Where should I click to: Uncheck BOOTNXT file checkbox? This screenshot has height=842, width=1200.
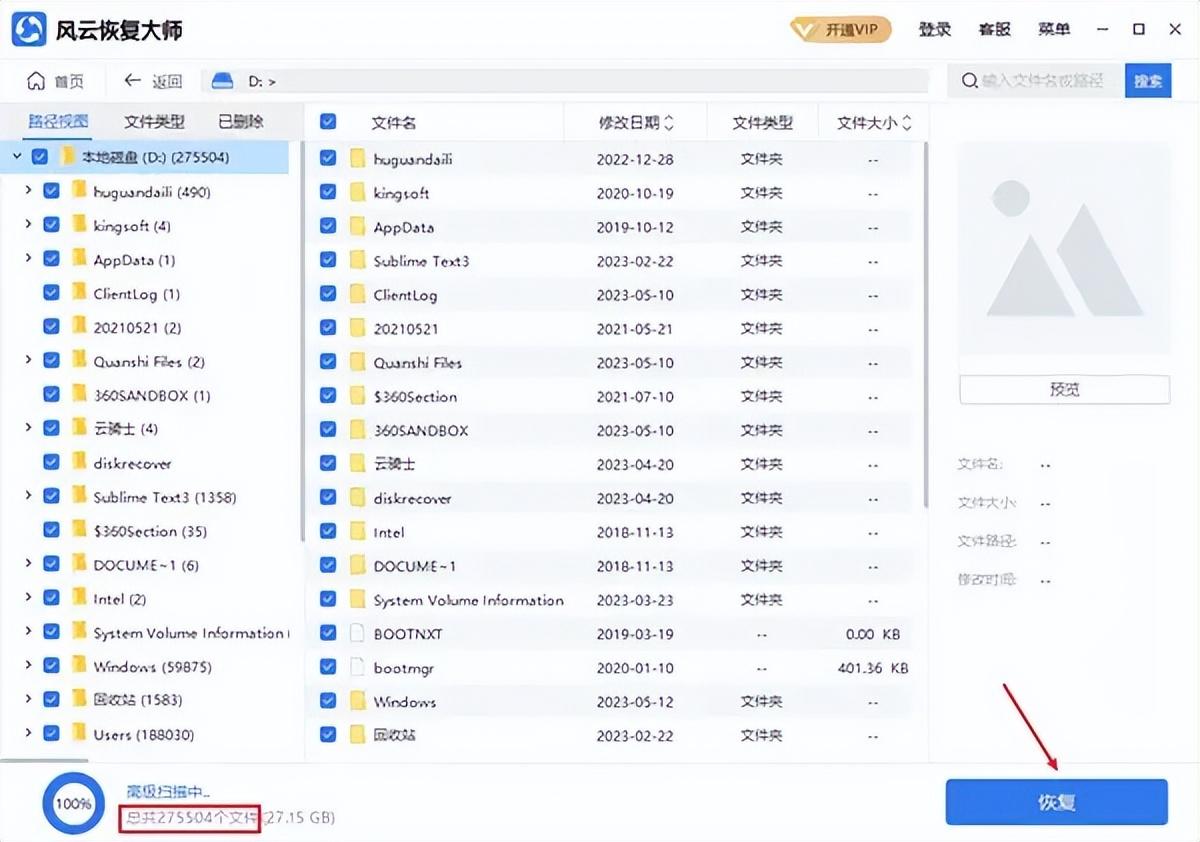(x=328, y=633)
